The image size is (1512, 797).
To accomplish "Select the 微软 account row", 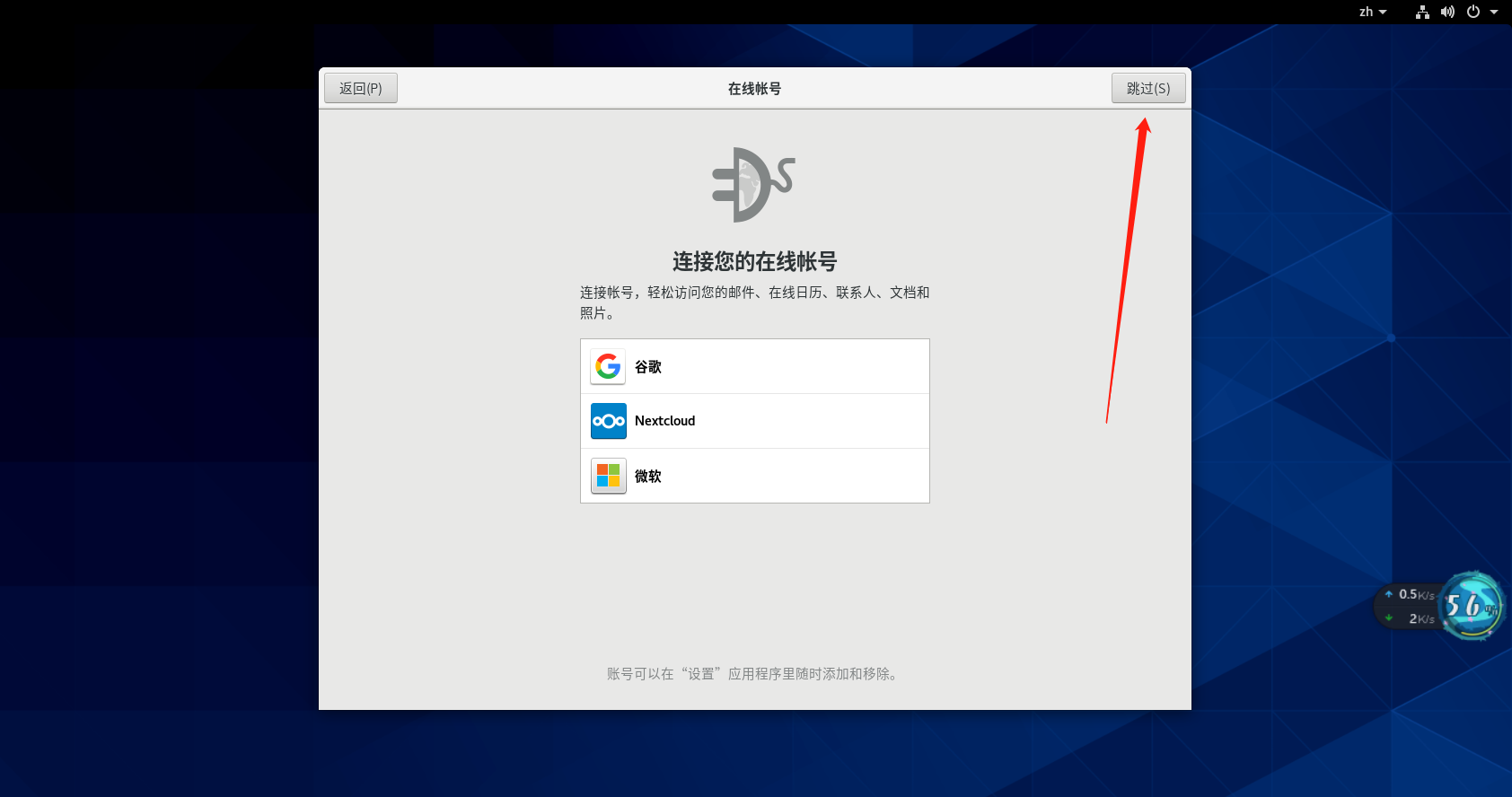I will click(x=755, y=476).
